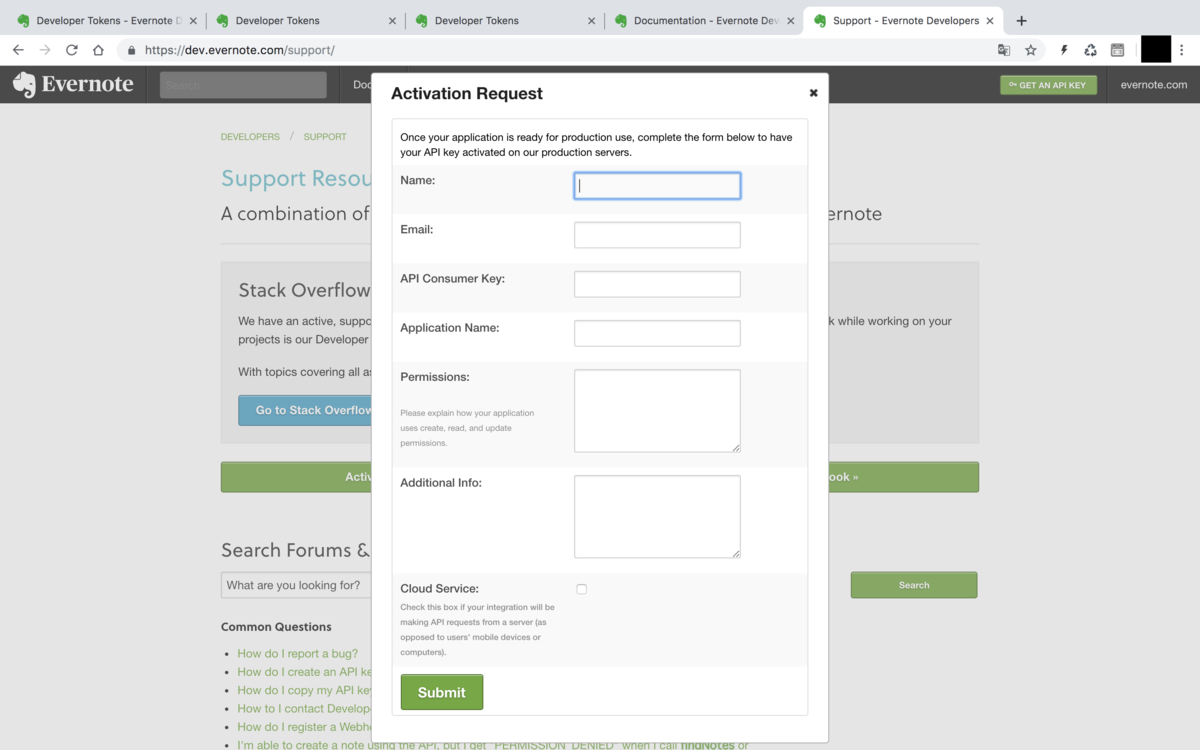Check the Cloud Service checkbox
The height and width of the screenshot is (750, 1200).
click(581, 589)
